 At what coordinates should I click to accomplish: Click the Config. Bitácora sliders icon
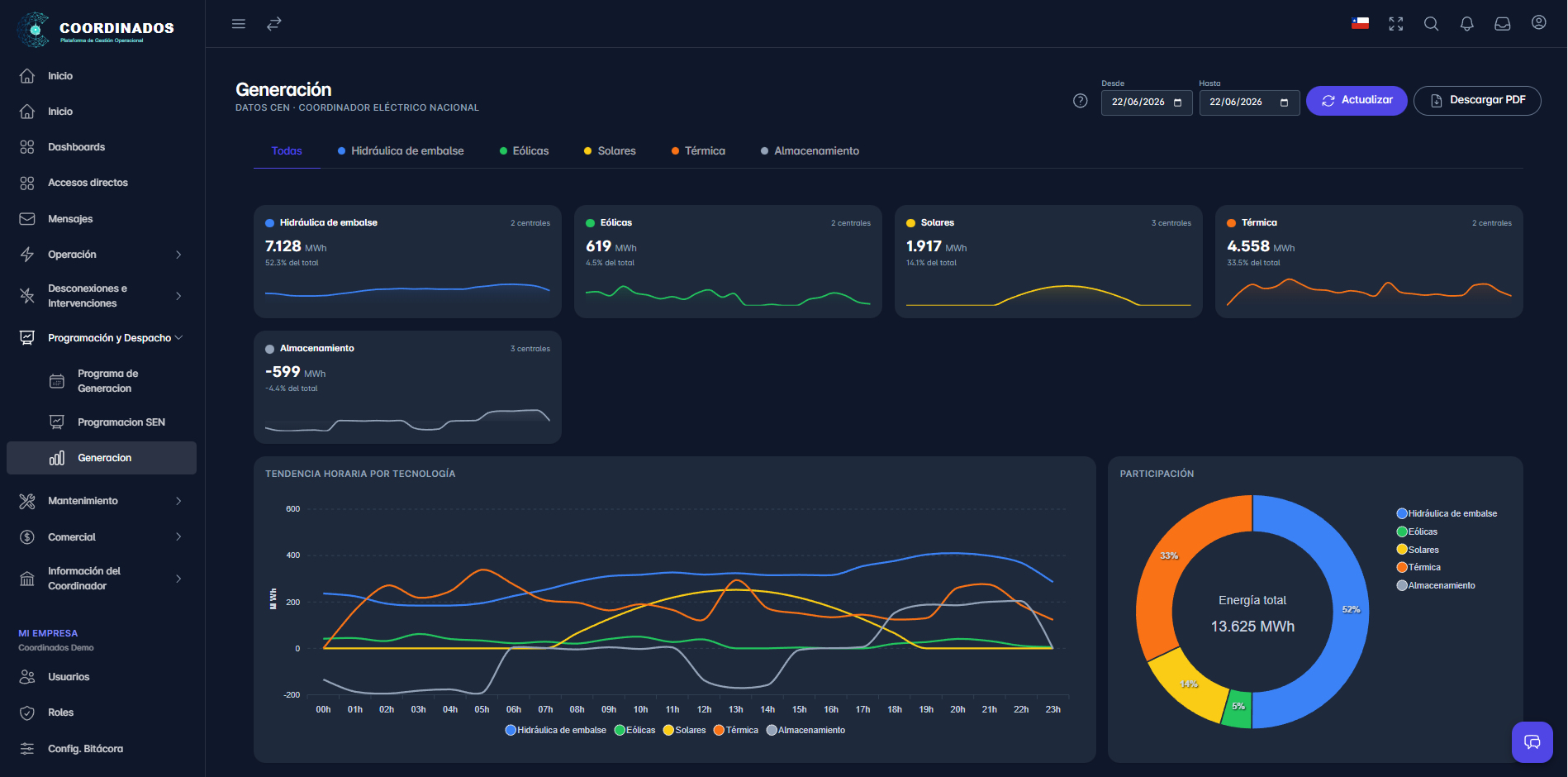tap(27, 749)
